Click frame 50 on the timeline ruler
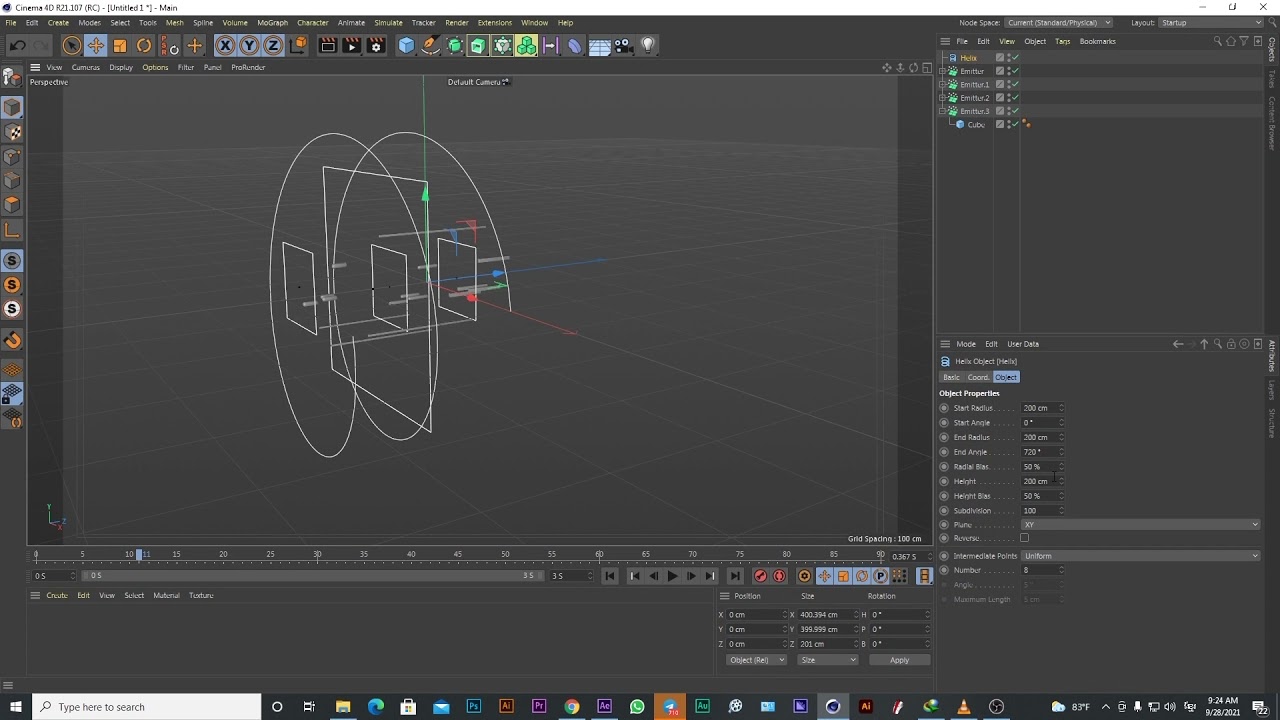 [x=505, y=554]
